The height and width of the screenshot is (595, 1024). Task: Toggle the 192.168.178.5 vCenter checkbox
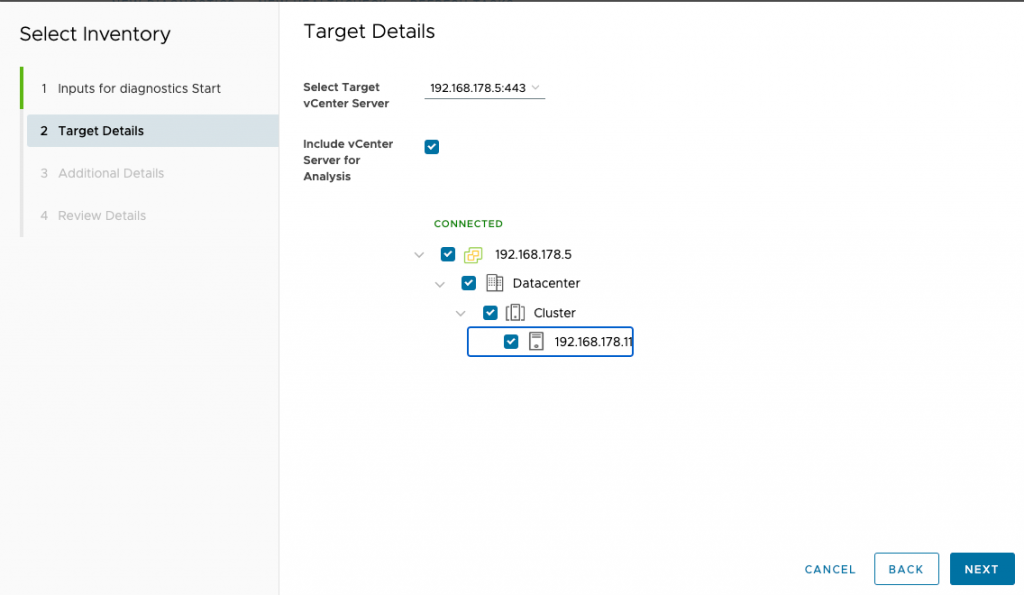tap(447, 254)
